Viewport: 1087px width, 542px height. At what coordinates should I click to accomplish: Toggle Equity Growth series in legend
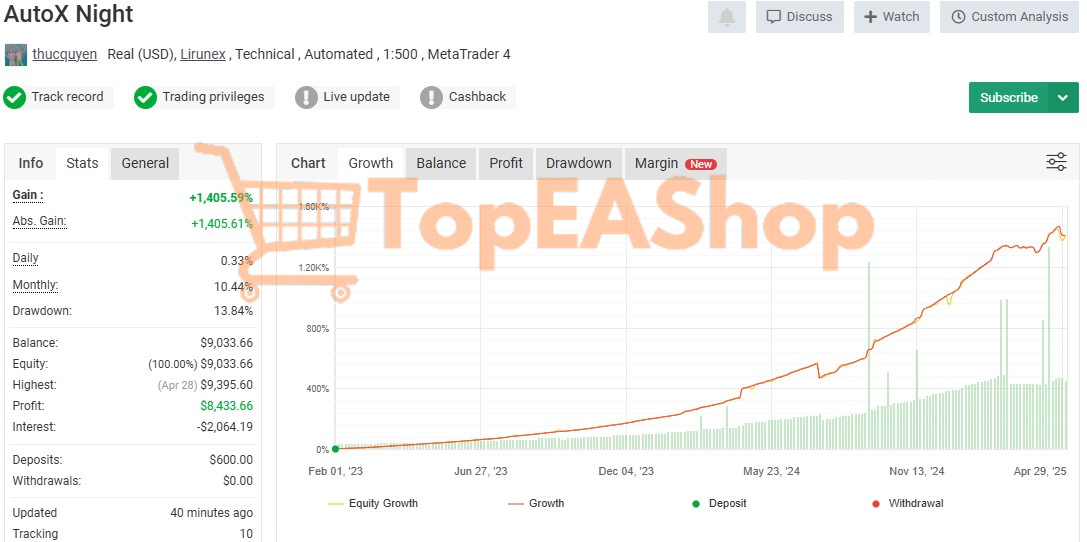click(373, 503)
